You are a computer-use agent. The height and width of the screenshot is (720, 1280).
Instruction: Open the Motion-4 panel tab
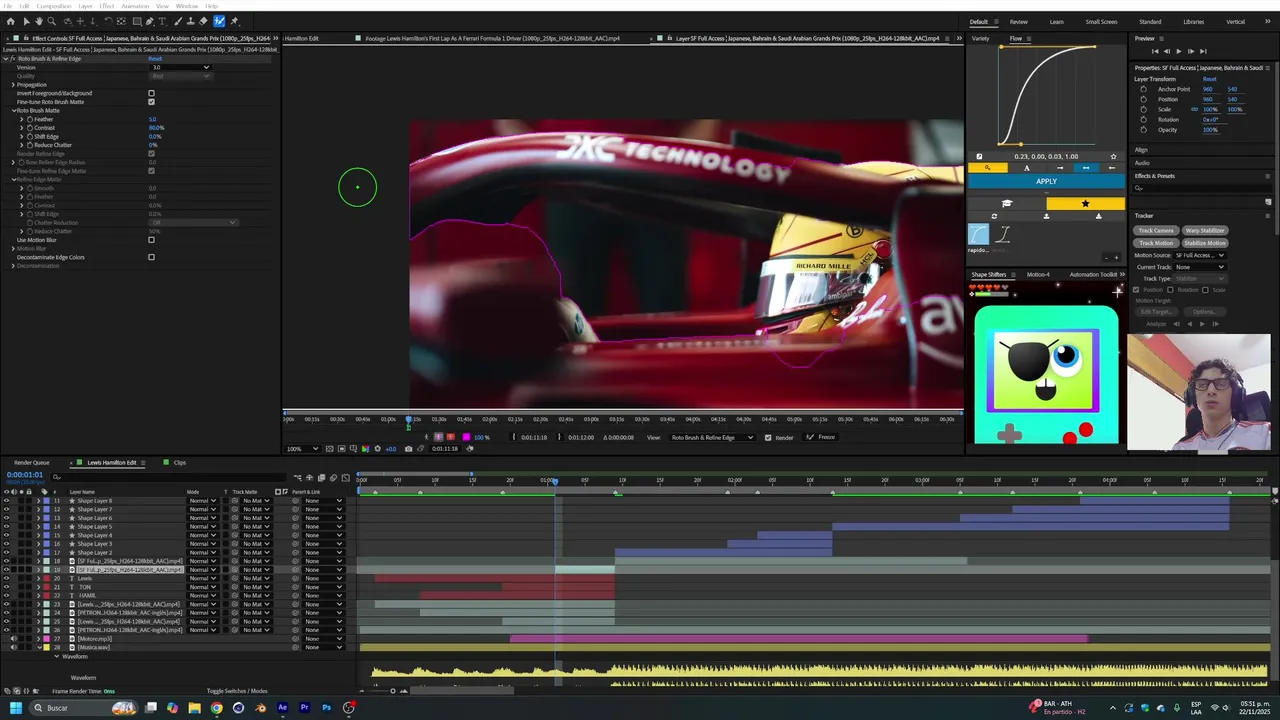click(x=1038, y=274)
